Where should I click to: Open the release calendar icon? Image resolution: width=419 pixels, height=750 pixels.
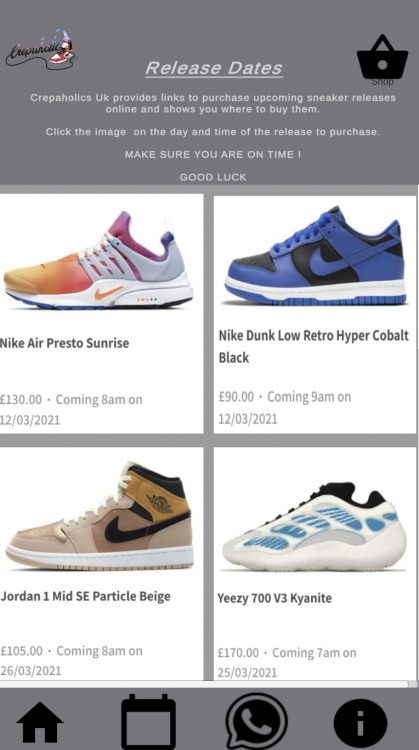click(x=148, y=721)
